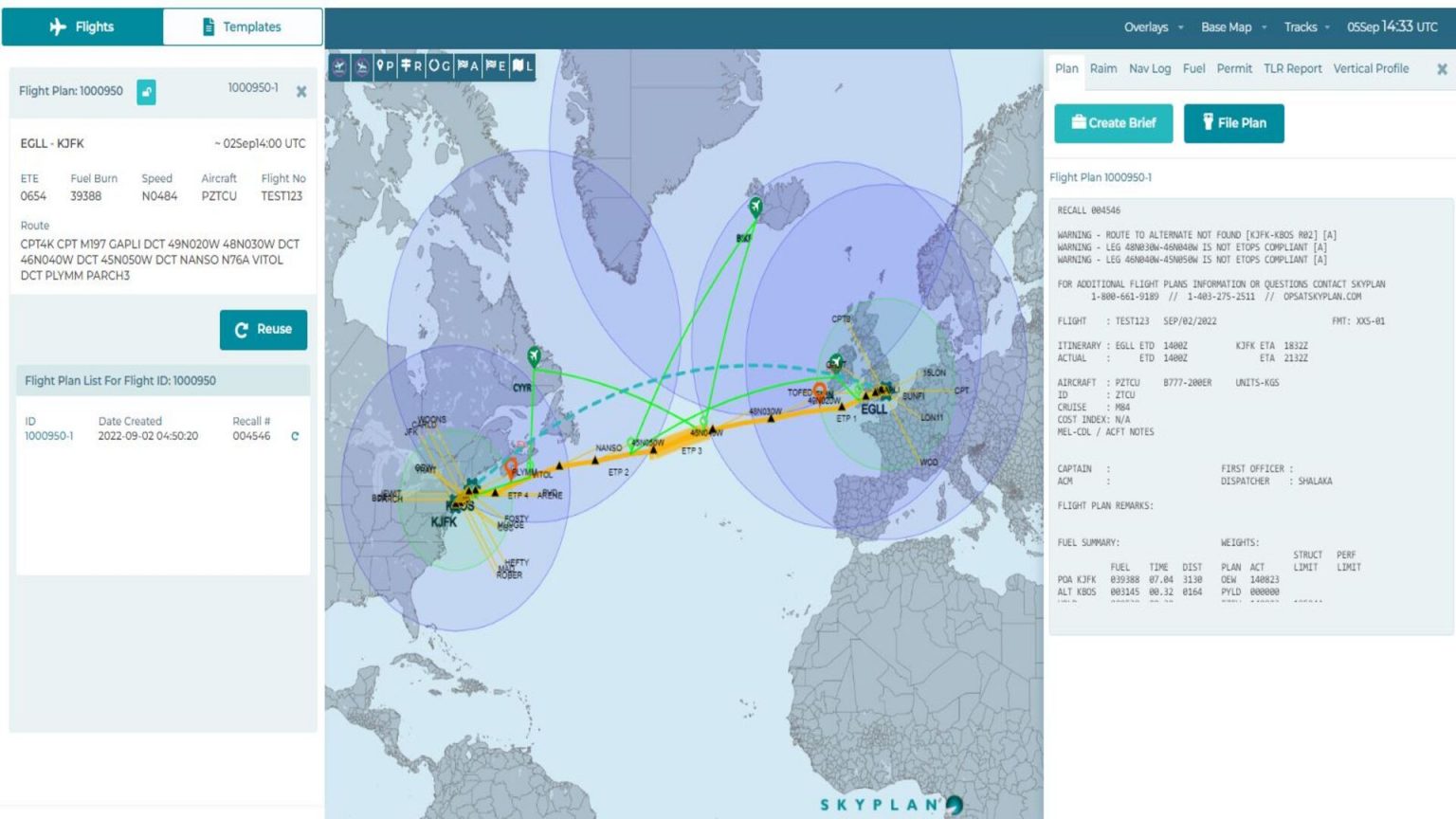This screenshot has width=1456, height=819.
Task: Select the departure airplane icon in map toolbar
Action: click(x=339, y=66)
